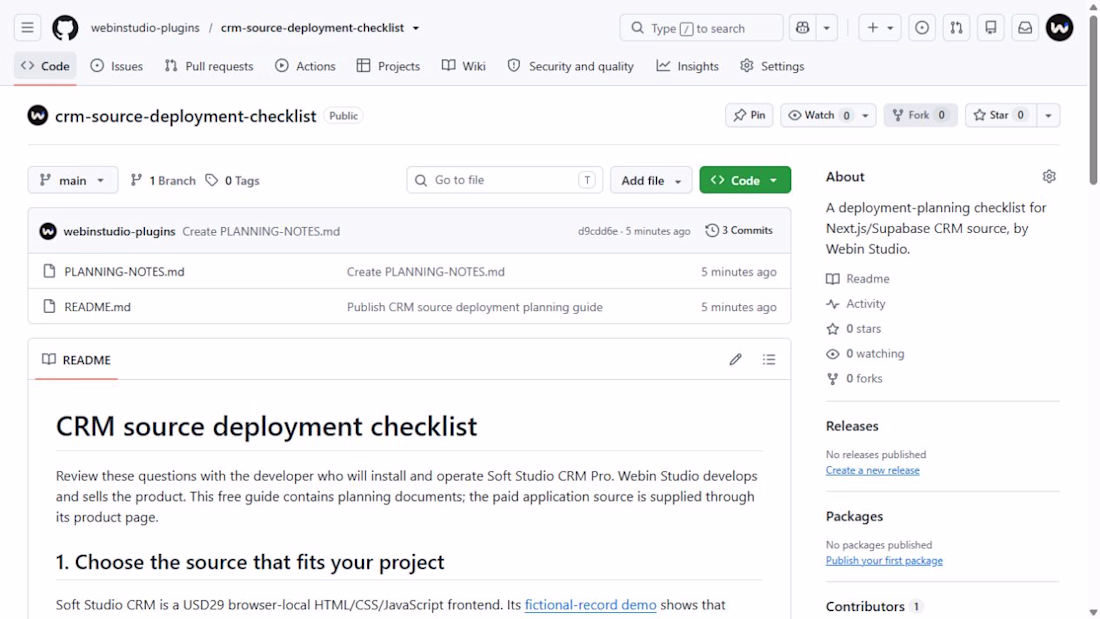Open the hamburger navigation menu
Image resolution: width=1100 pixels, height=619 pixels.
click(27, 28)
